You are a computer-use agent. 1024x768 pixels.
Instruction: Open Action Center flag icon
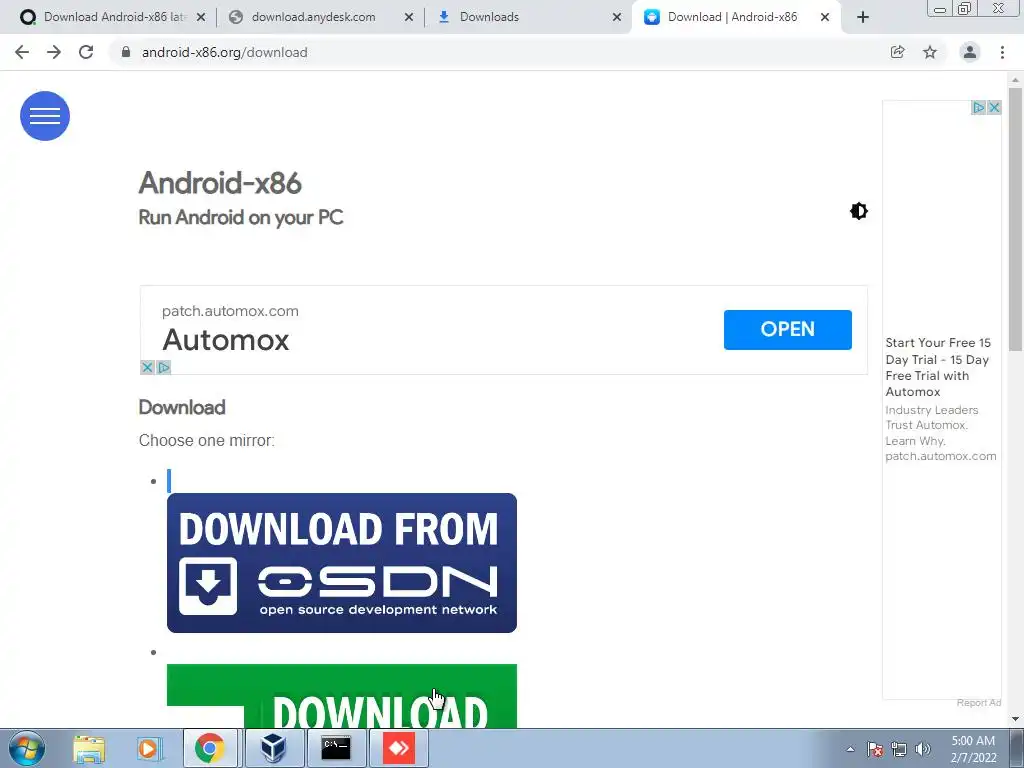[x=875, y=749]
